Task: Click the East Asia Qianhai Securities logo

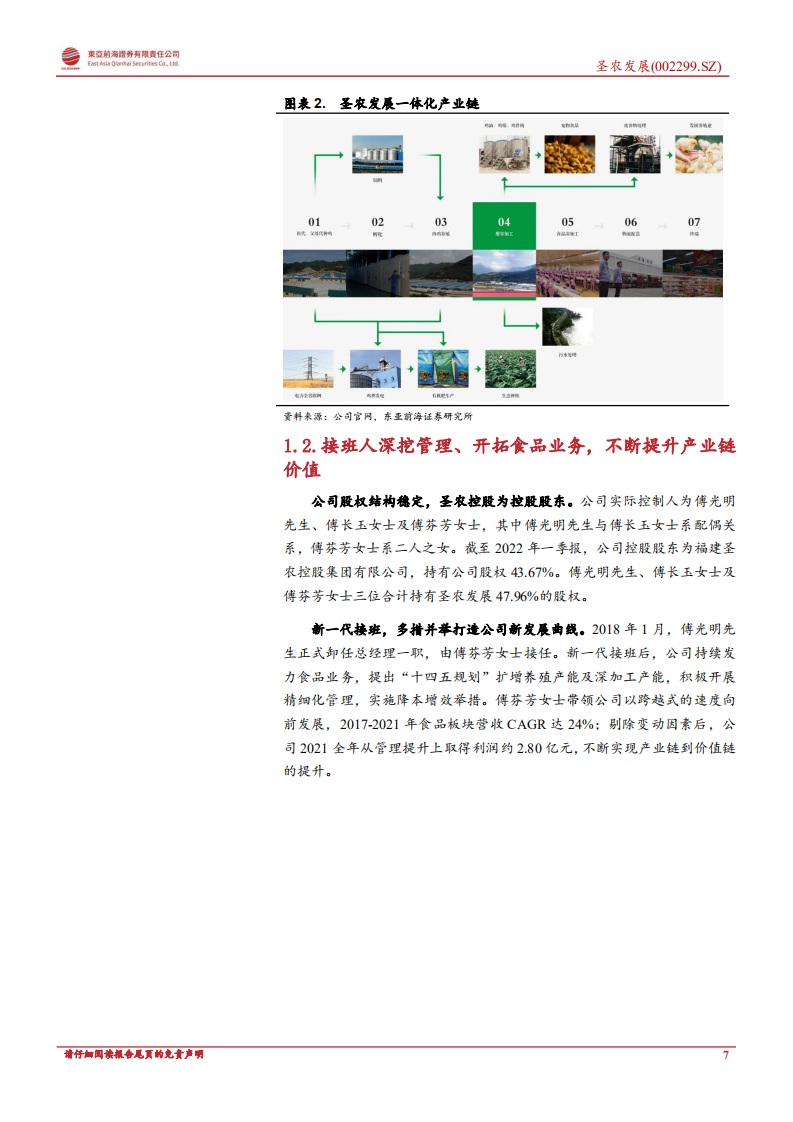Action: [x=120, y=58]
